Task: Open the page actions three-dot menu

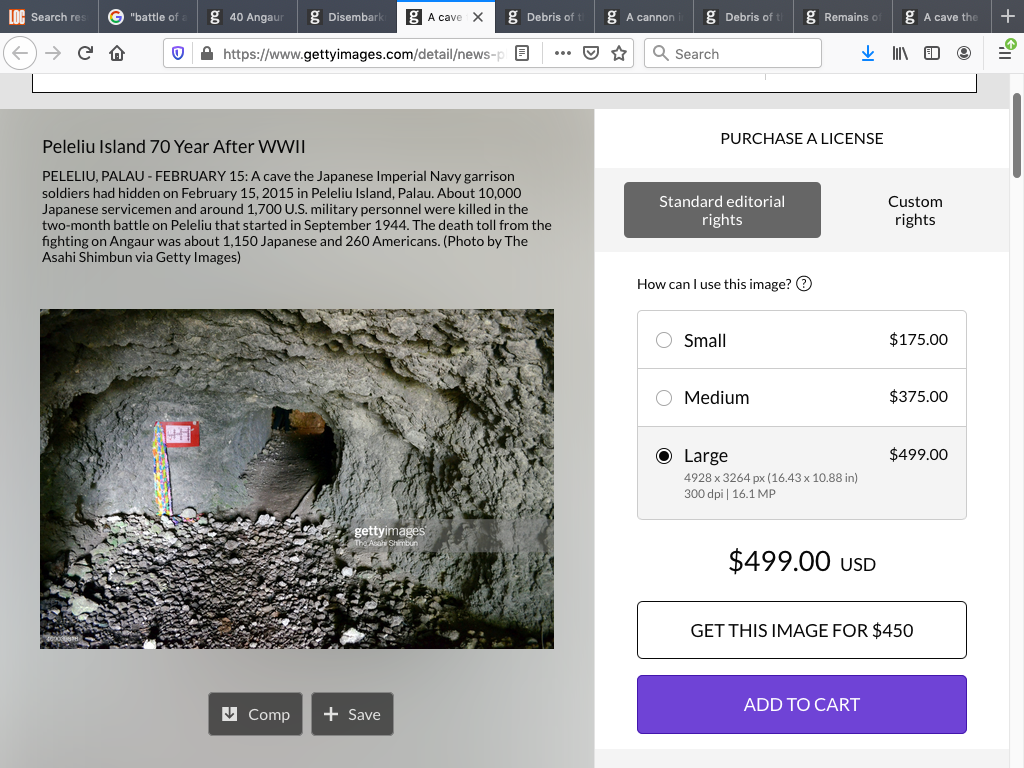Action: coord(562,53)
